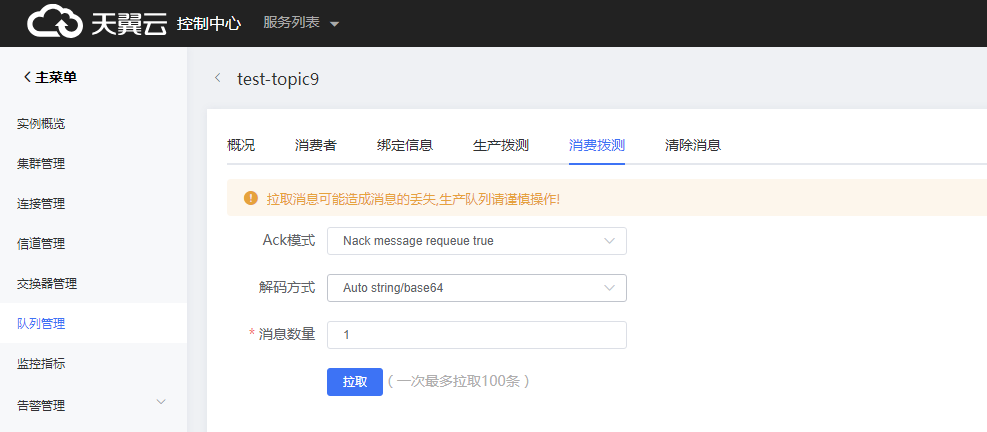Viewport: 987px width, 432px height.
Task: Click the orange warning icon in alert
Action: (251, 199)
